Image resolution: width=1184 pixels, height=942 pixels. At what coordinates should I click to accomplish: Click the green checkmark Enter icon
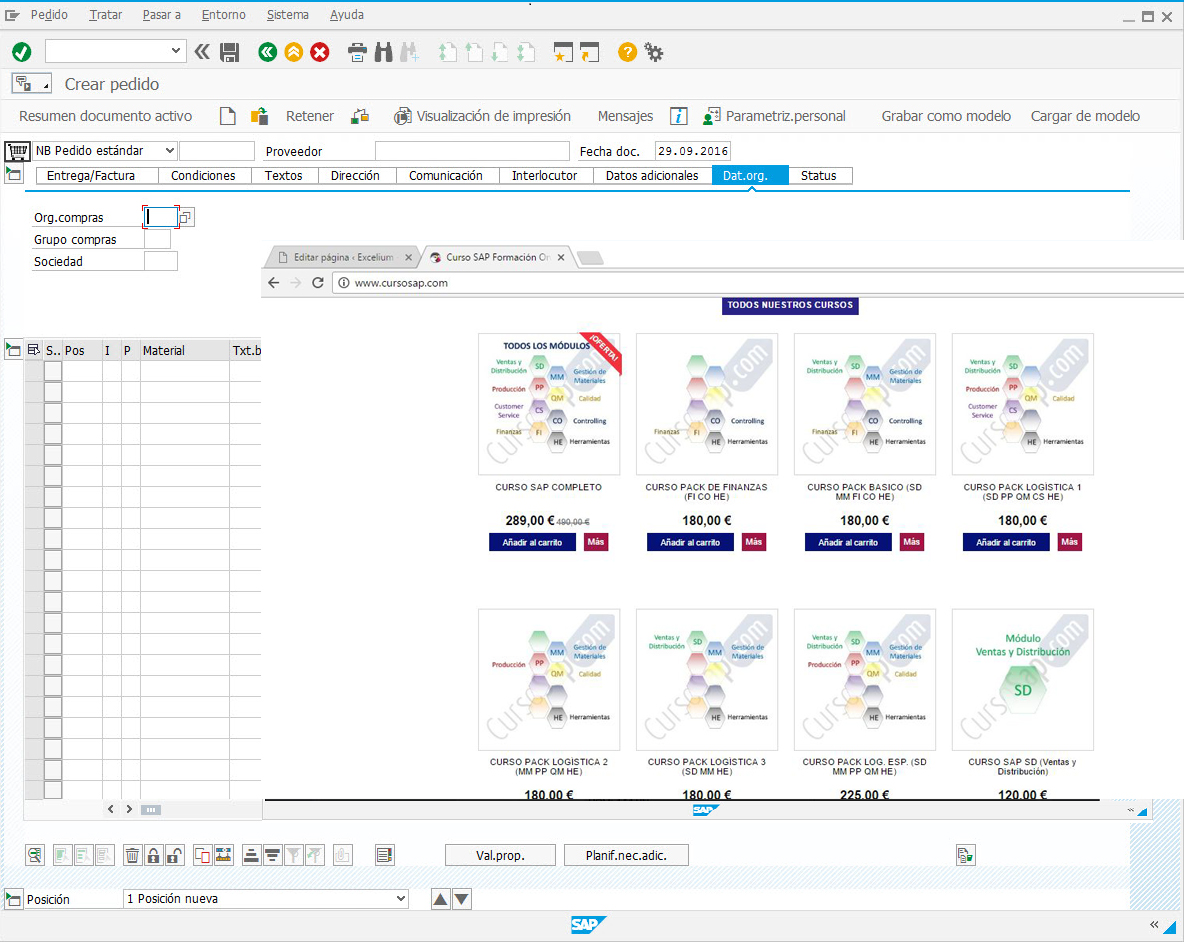click(x=22, y=52)
